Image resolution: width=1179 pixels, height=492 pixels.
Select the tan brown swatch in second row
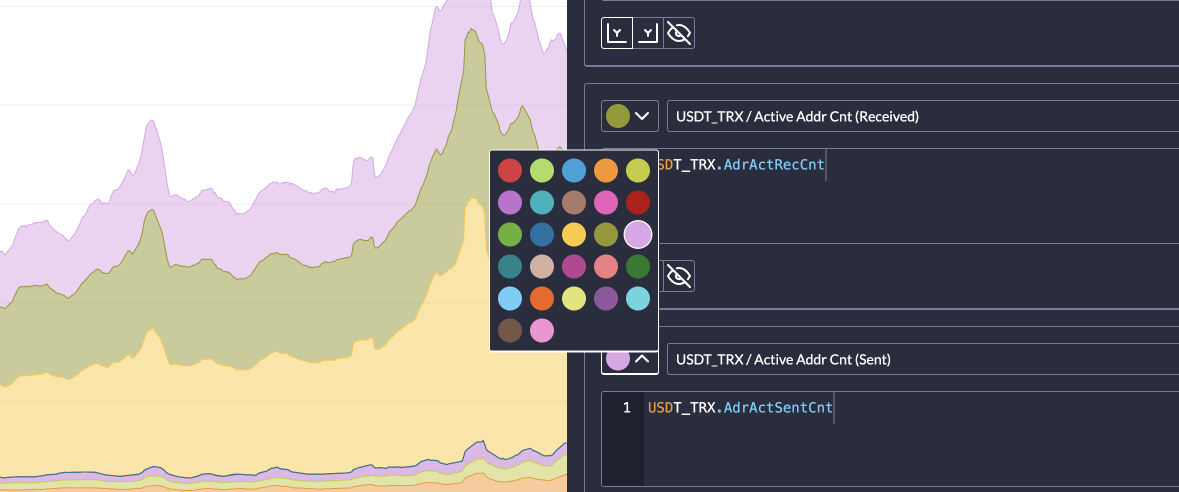(574, 202)
